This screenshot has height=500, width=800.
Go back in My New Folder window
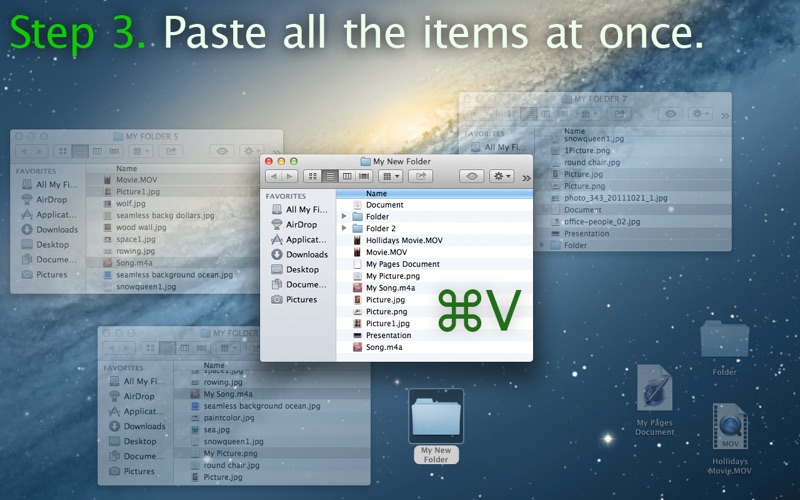point(273,176)
